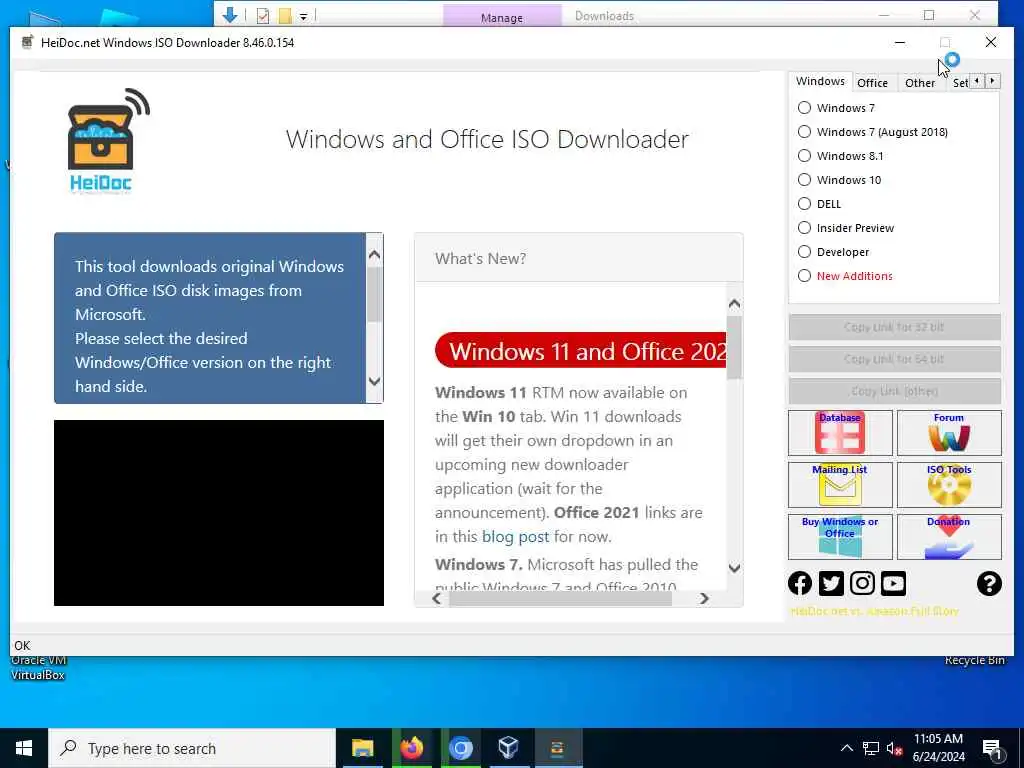The image size is (1024, 768).
Task: Show hidden tray icons chevron
Action: 846,749
